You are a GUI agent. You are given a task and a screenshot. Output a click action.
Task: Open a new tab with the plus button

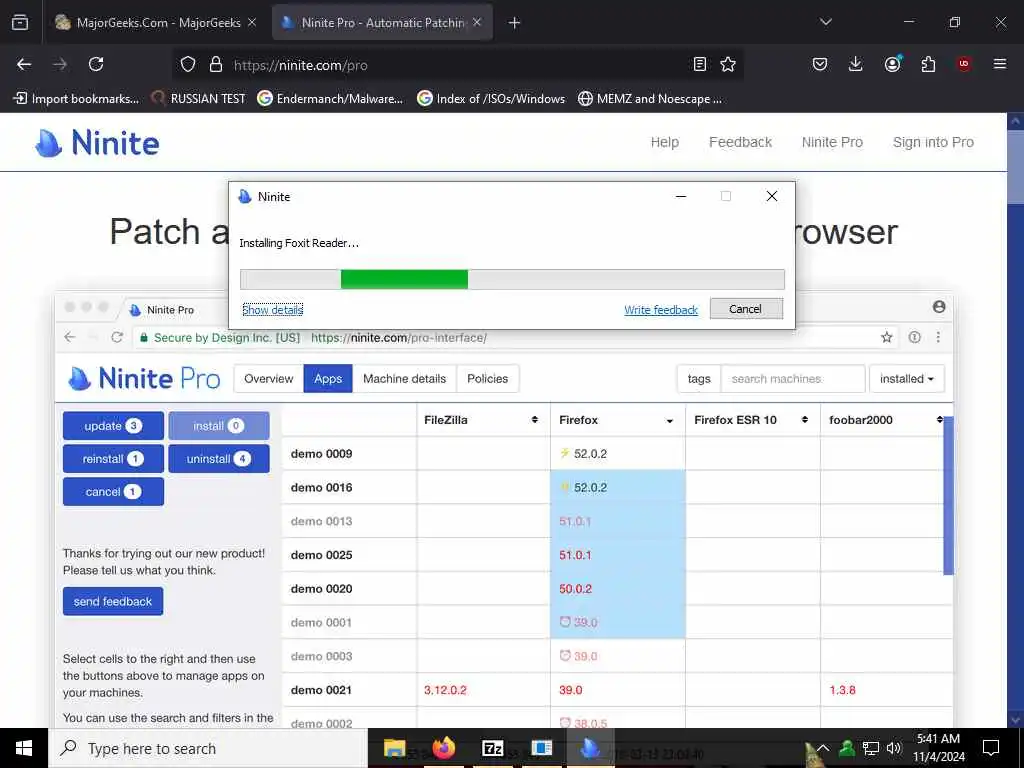point(515,23)
